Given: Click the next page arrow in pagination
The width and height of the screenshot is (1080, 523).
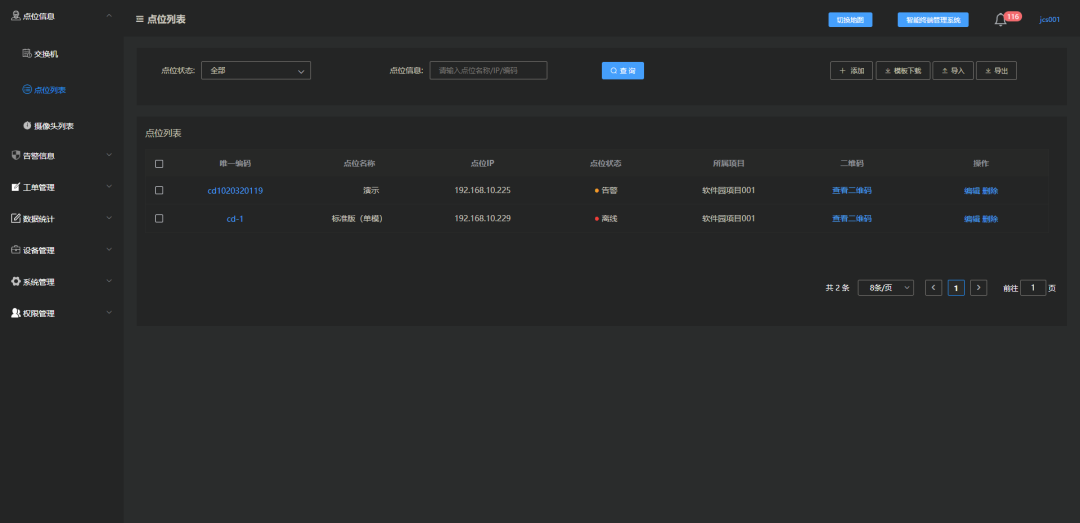Looking at the screenshot, I should click(x=978, y=288).
